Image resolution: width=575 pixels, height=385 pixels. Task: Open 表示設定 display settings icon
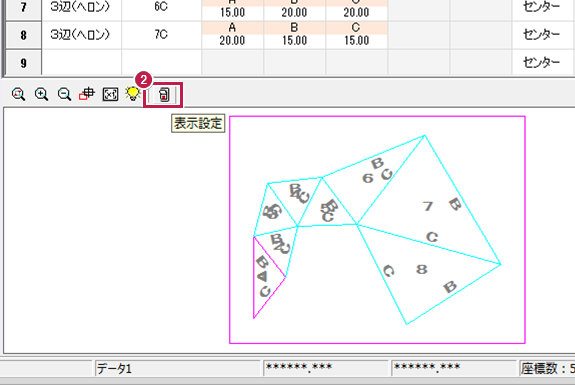click(164, 95)
